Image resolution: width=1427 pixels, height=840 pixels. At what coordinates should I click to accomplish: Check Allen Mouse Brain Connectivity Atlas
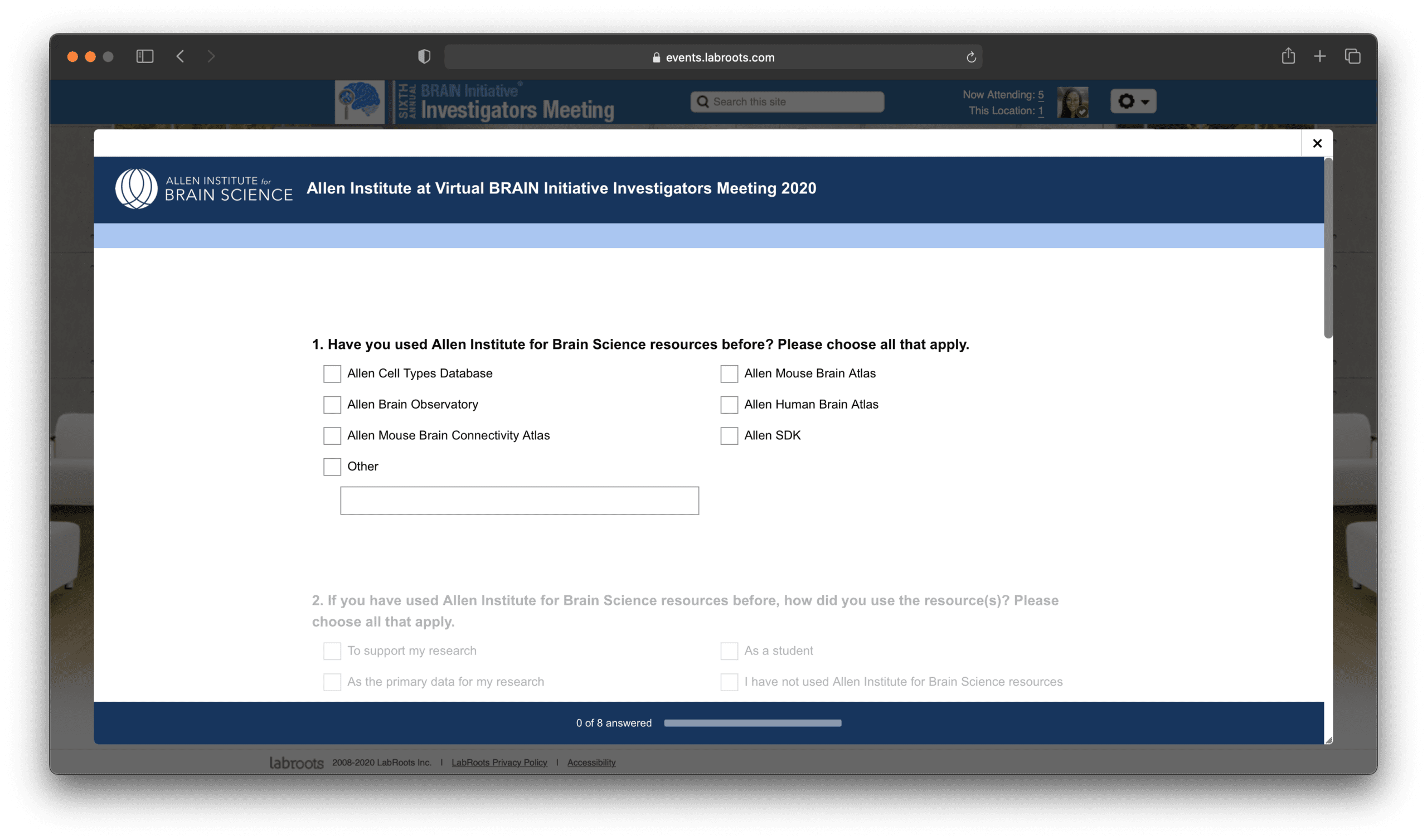[x=332, y=435]
